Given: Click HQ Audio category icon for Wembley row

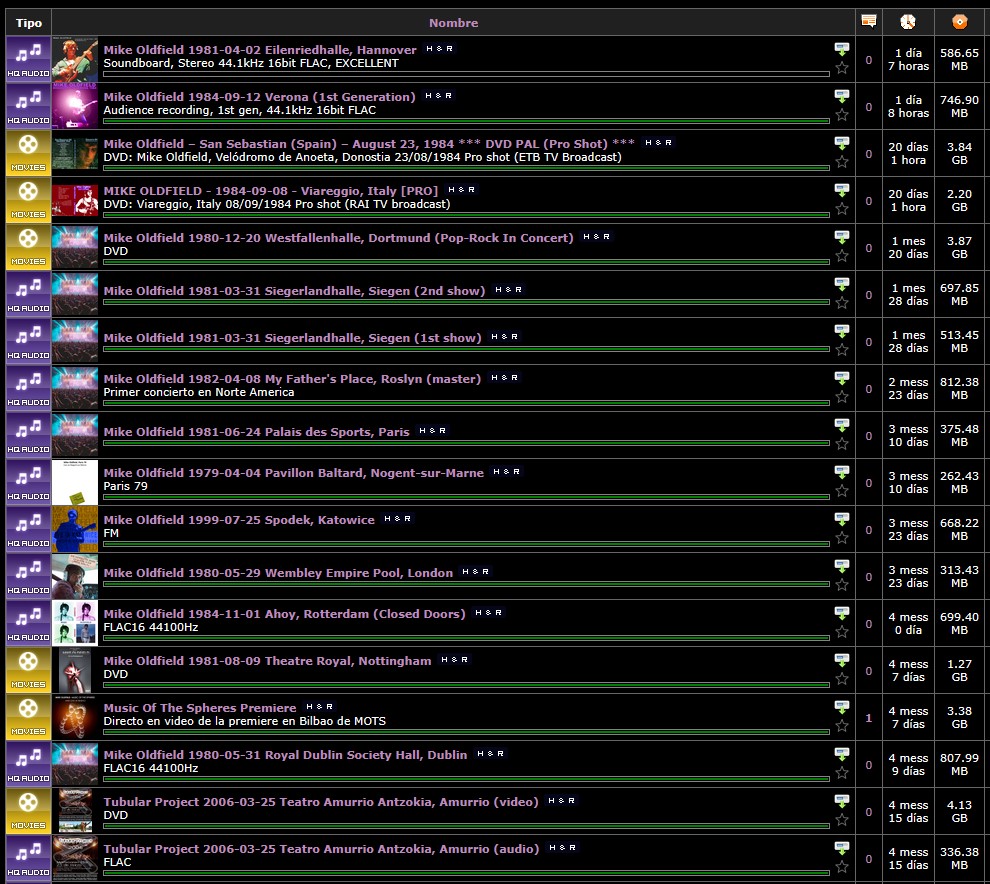Looking at the screenshot, I should point(28,576).
